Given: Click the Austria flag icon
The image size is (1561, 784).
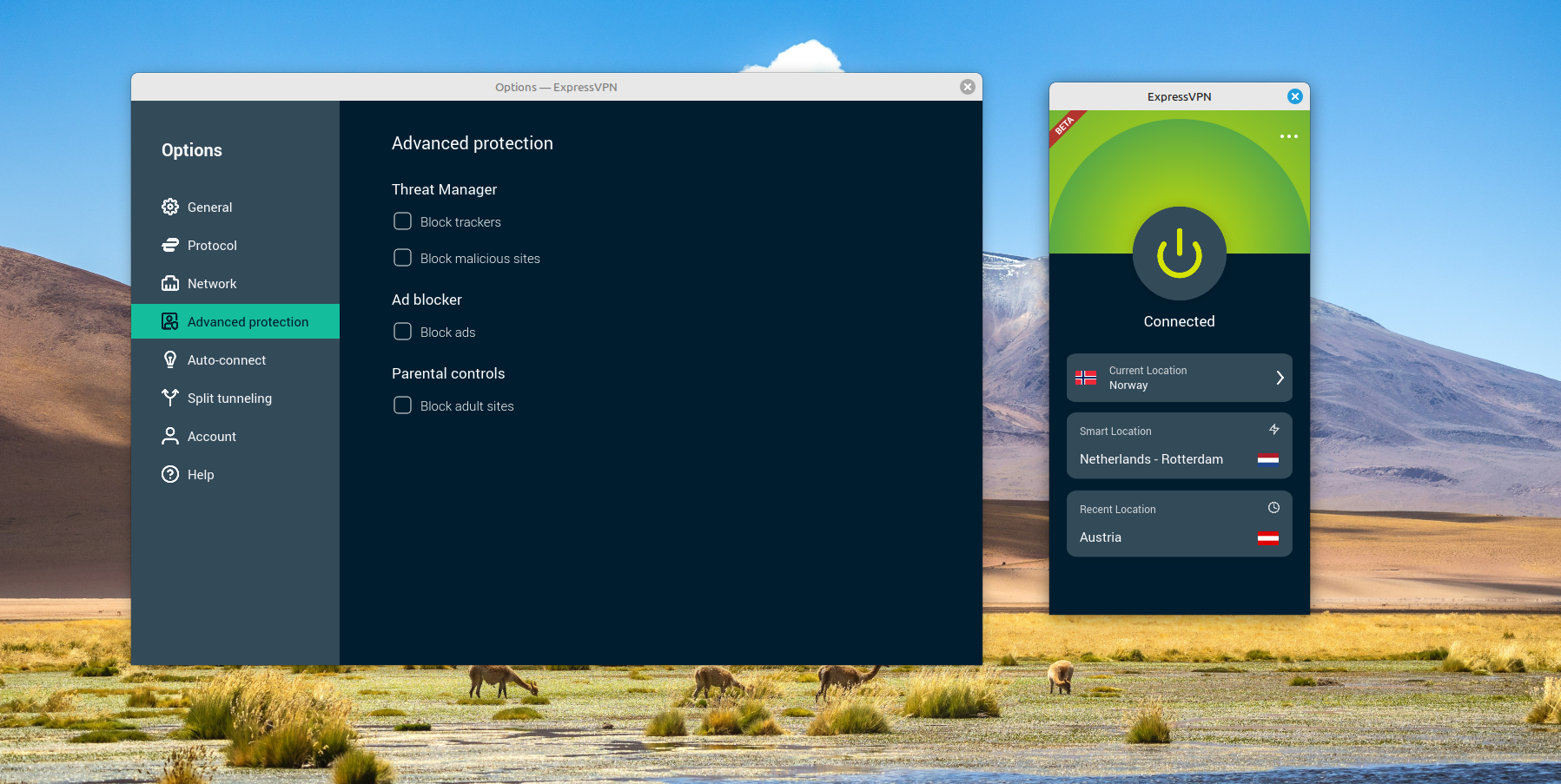Looking at the screenshot, I should [x=1268, y=537].
